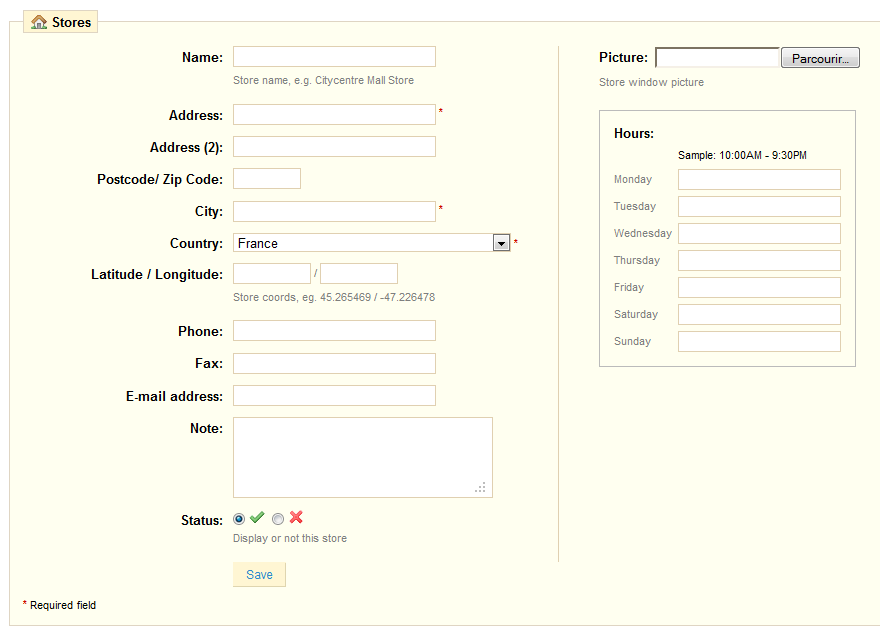Screen dimensions: 880x637
Task: Click the 'Required field' footnote text
Action: [x=63, y=605]
